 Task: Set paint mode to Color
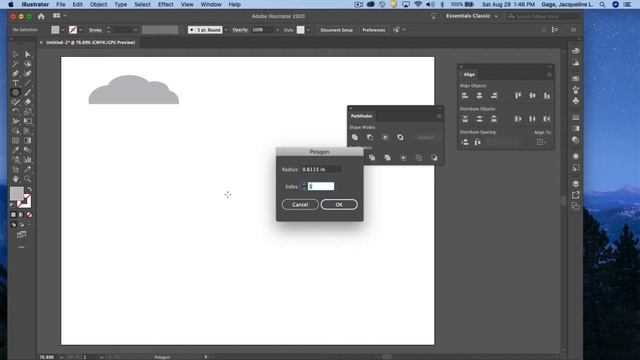pyautogui.click(x=13, y=215)
